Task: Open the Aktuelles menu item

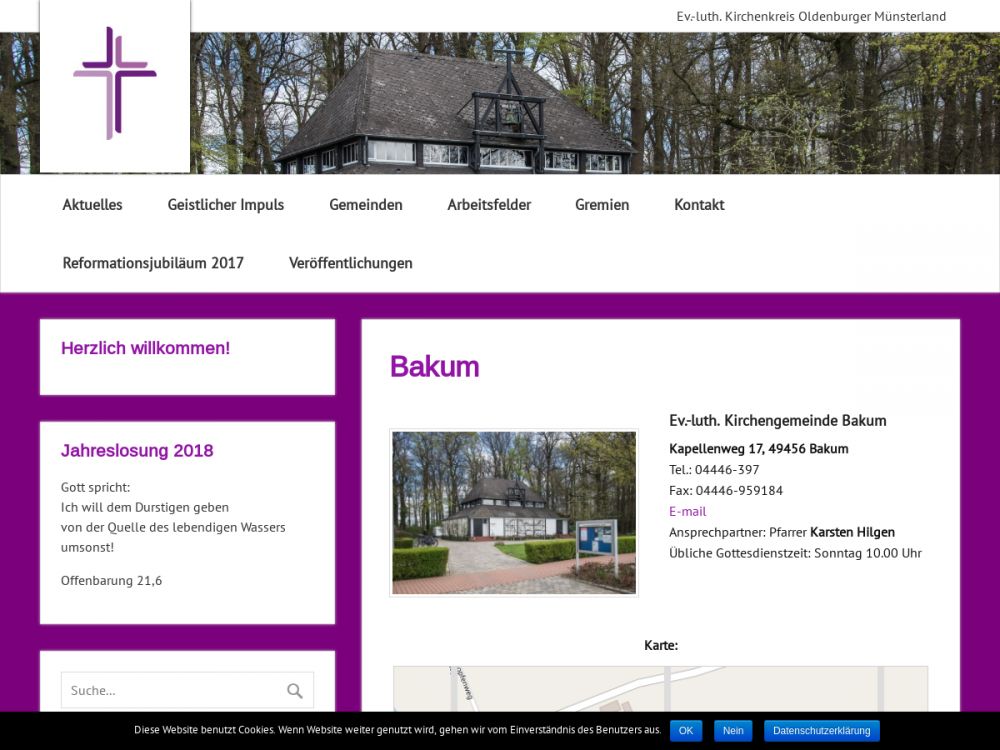Action: click(92, 205)
